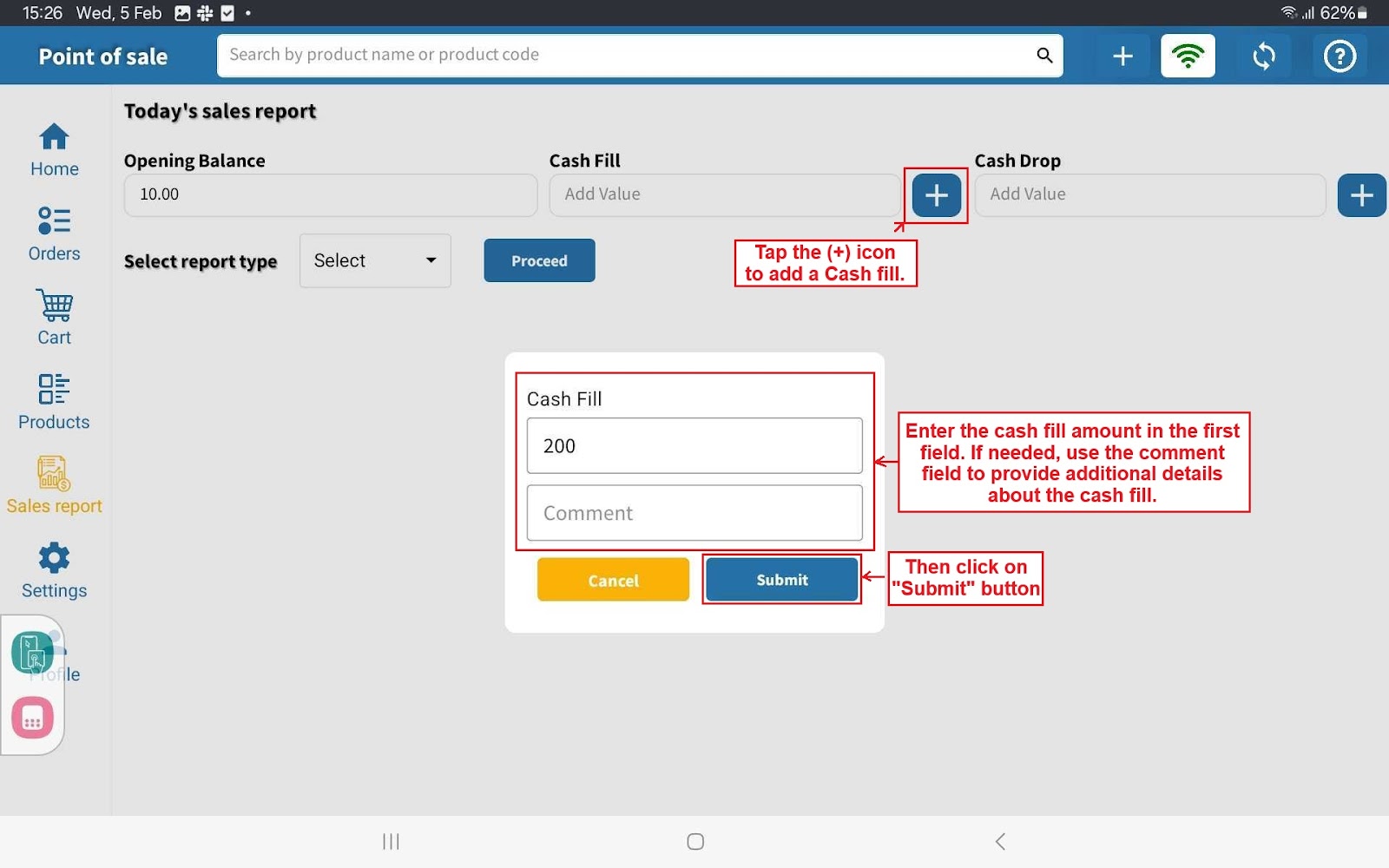1389x868 pixels.
Task: Tap the sync refresh icon
Action: (x=1264, y=56)
